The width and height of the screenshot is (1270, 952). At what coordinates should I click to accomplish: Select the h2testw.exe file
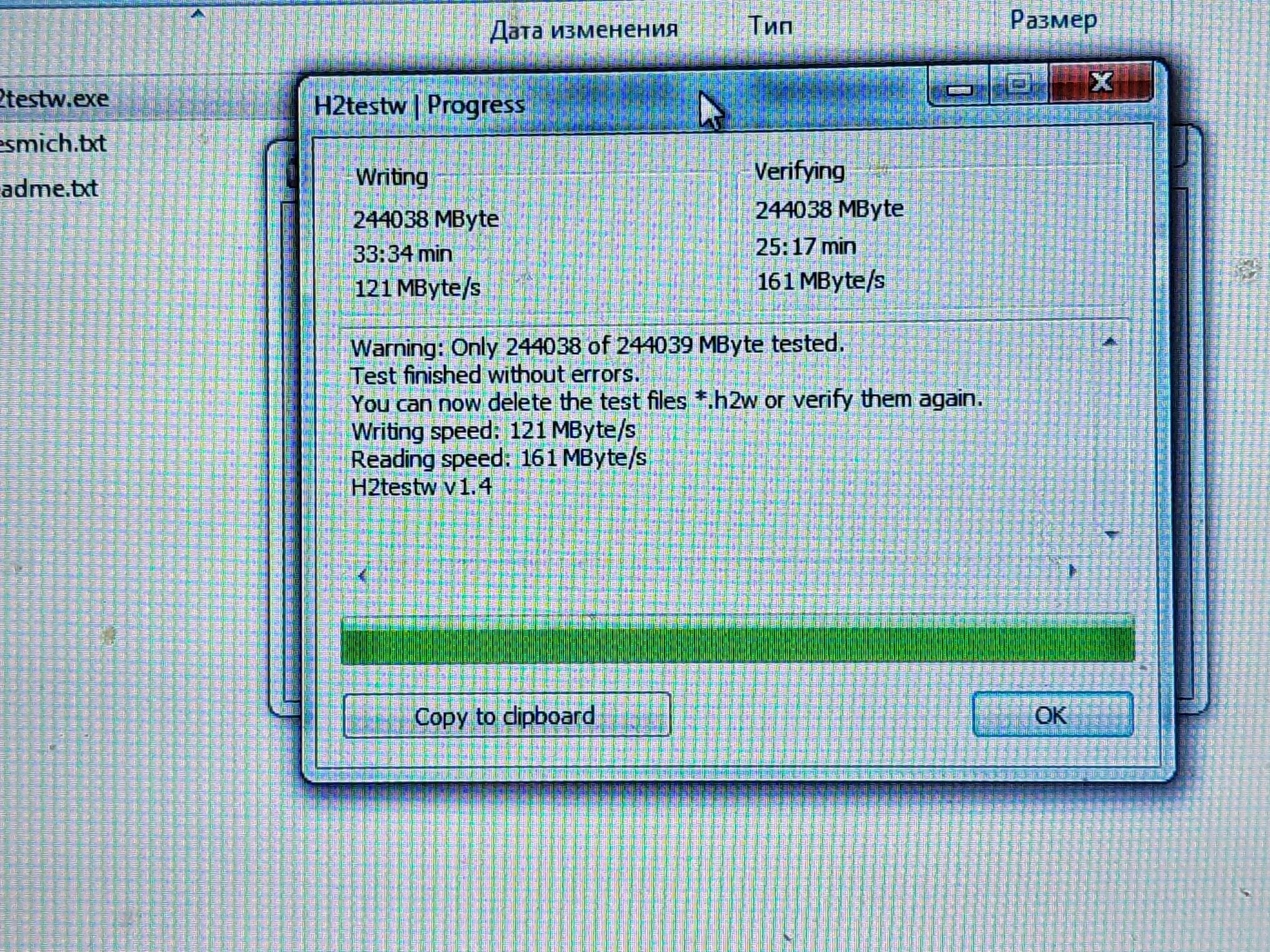(x=54, y=99)
